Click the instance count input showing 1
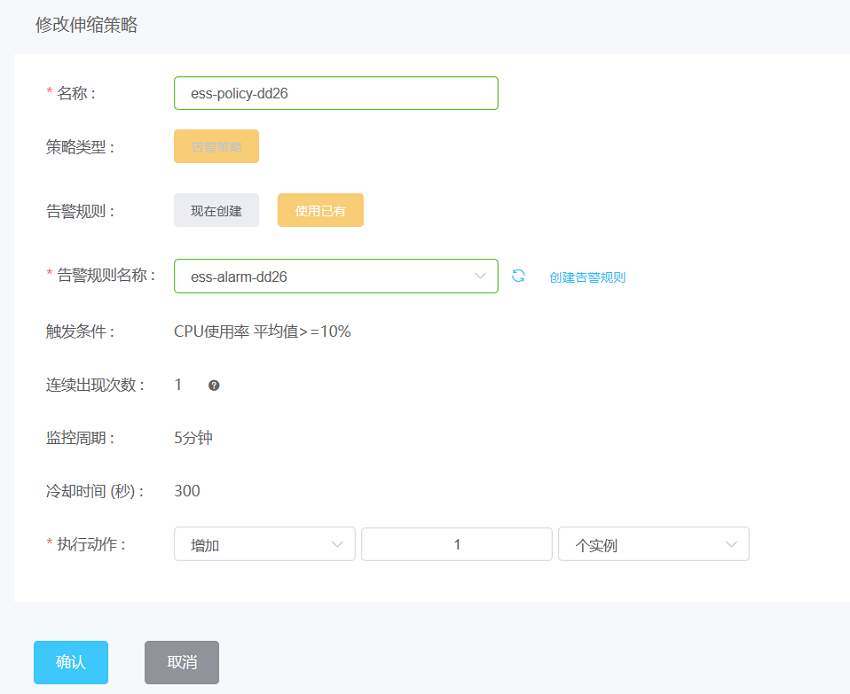Image resolution: width=850 pixels, height=694 pixels. (x=457, y=544)
